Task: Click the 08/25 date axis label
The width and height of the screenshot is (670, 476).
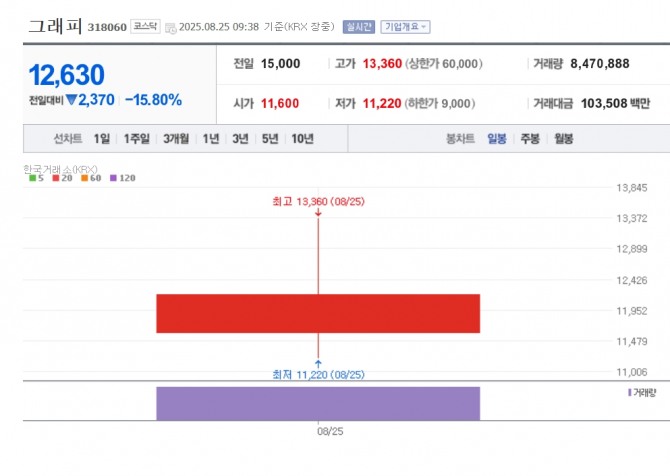Action: click(x=330, y=431)
